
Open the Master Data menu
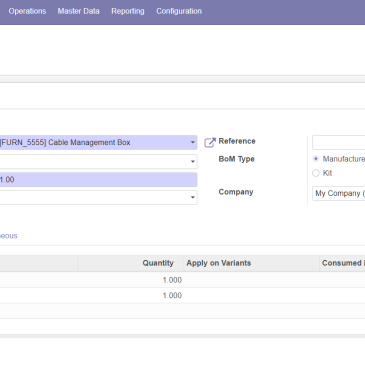click(x=78, y=11)
